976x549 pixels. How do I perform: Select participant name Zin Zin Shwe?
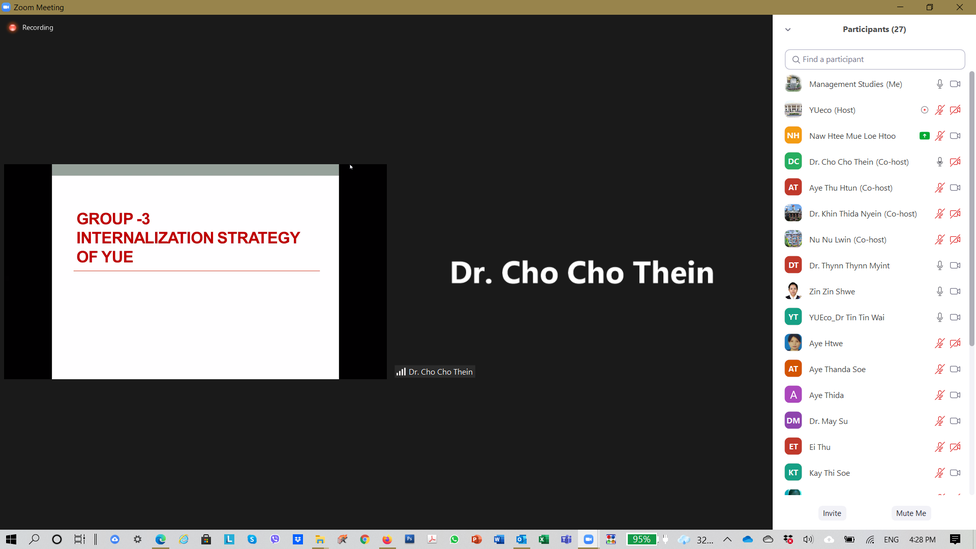click(x=832, y=291)
